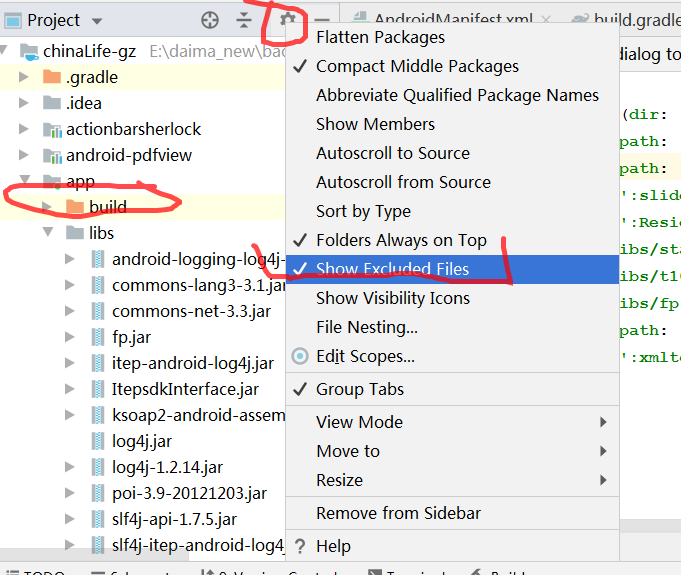Enable Autoscroll from Source
Screen dimensions: 681x575
pyautogui.click(x=452, y=182)
